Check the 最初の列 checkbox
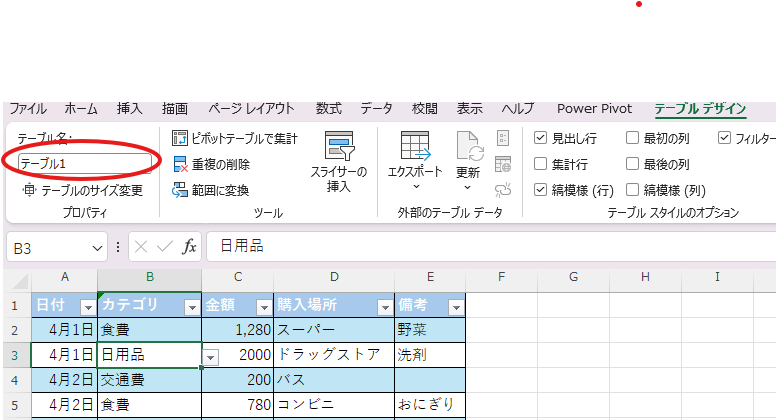The width and height of the screenshot is (776, 420). tap(632, 138)
